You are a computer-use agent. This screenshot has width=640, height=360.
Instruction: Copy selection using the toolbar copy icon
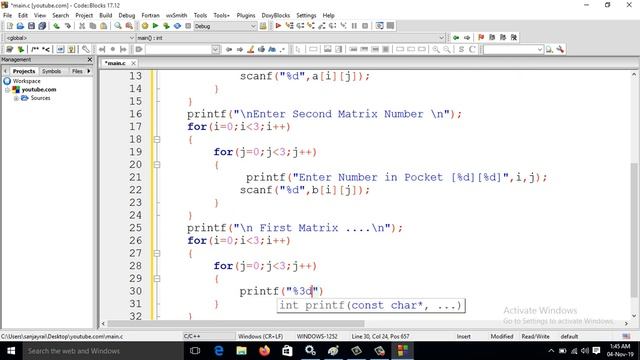[x=93, y=26]
